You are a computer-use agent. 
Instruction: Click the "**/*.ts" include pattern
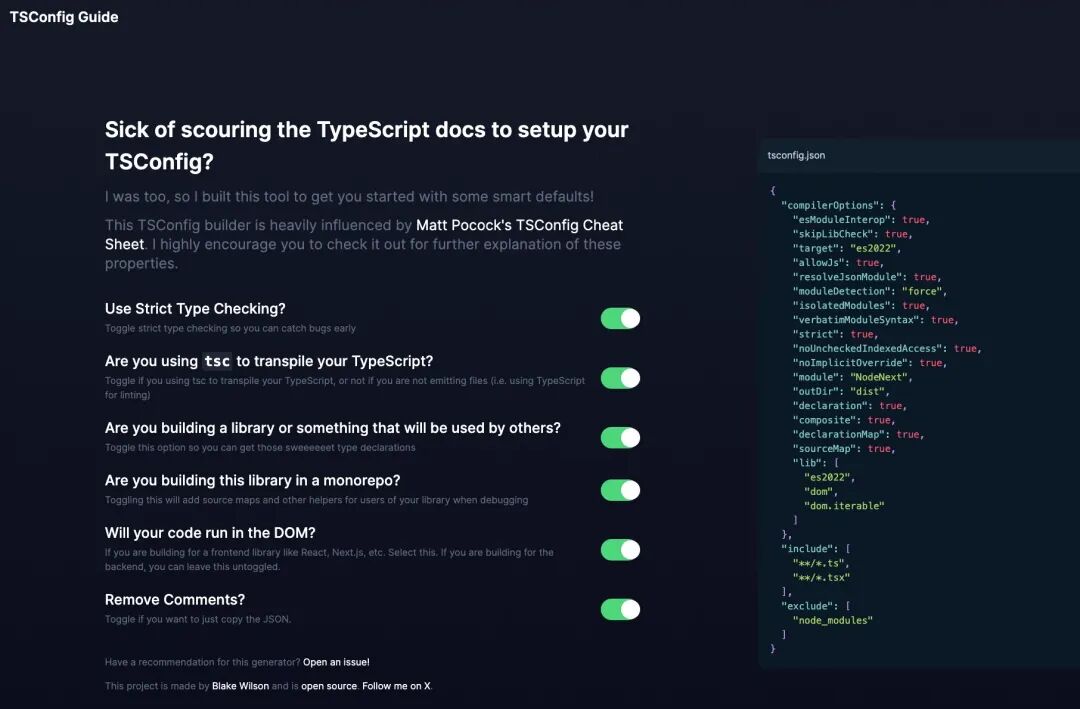click(820, 563)
